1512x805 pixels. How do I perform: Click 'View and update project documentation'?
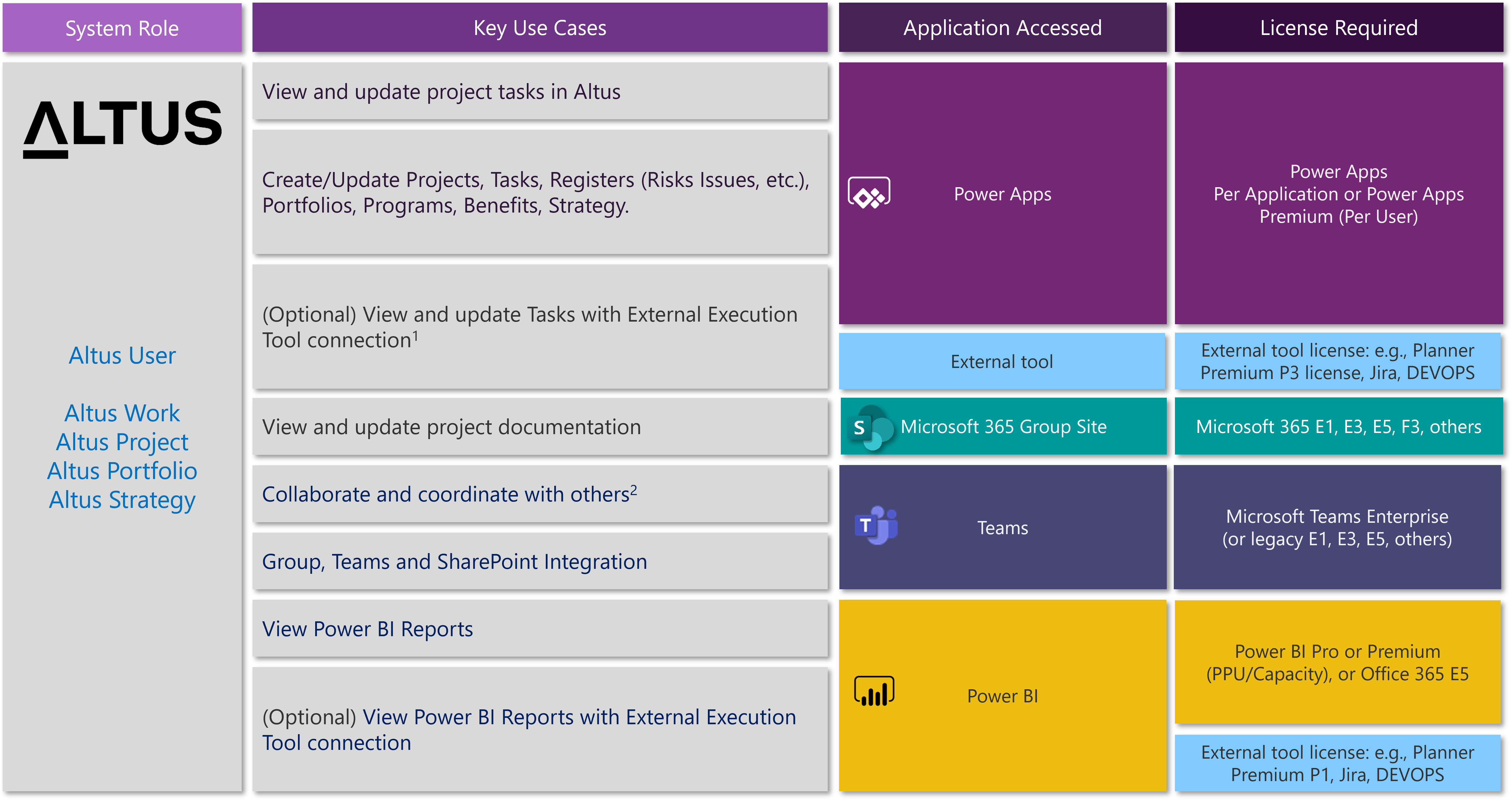coord(540,427)
